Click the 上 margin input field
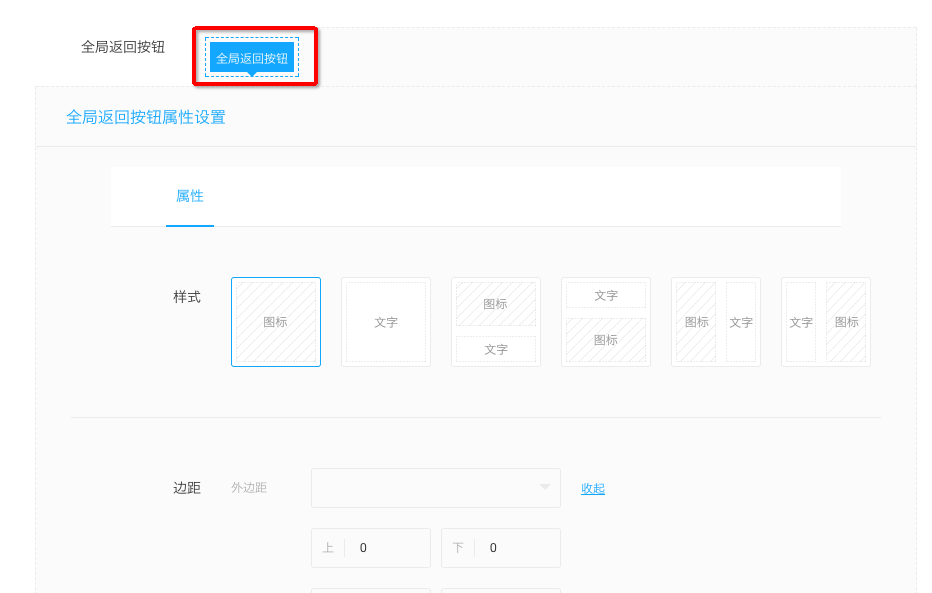Image resolution: width=932 pixels, height=593 pixels. (x=371, y=548)
